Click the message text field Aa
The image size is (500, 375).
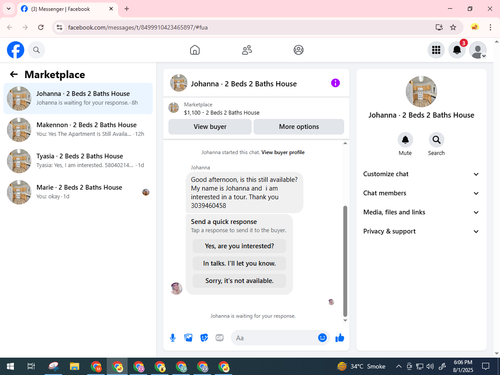(x=273, y=338)
